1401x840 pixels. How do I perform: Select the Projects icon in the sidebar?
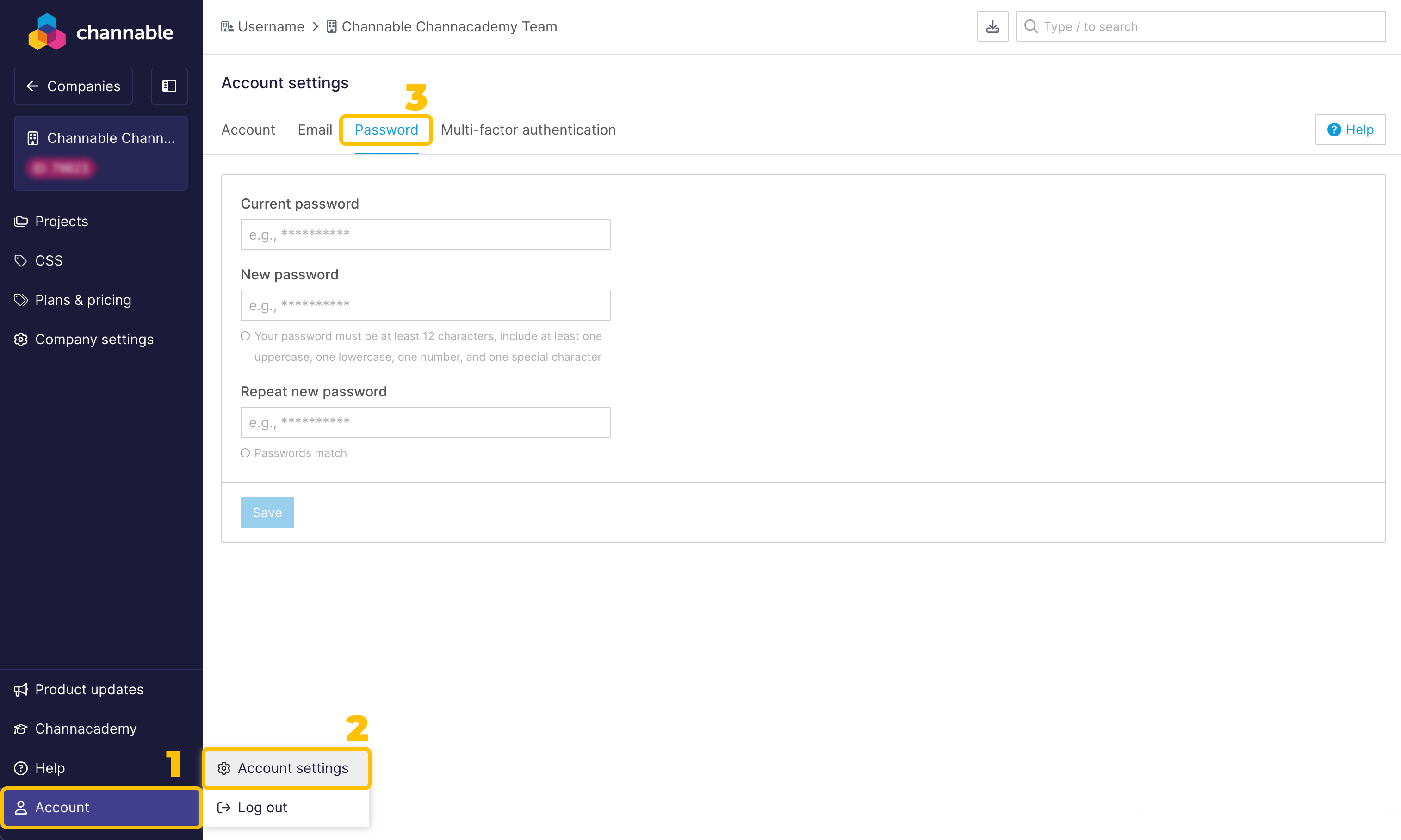(x=20, y=221)
